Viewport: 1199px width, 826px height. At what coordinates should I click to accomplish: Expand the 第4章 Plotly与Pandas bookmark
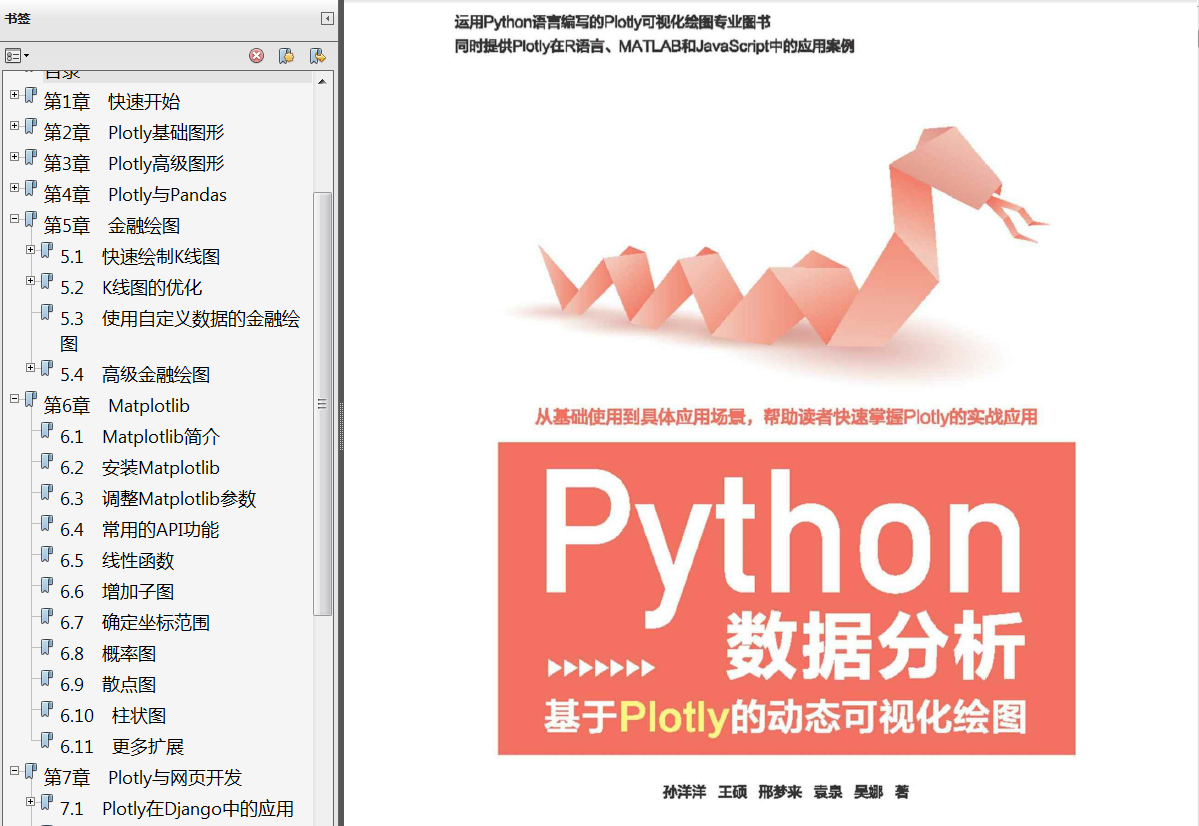point(15,187)
